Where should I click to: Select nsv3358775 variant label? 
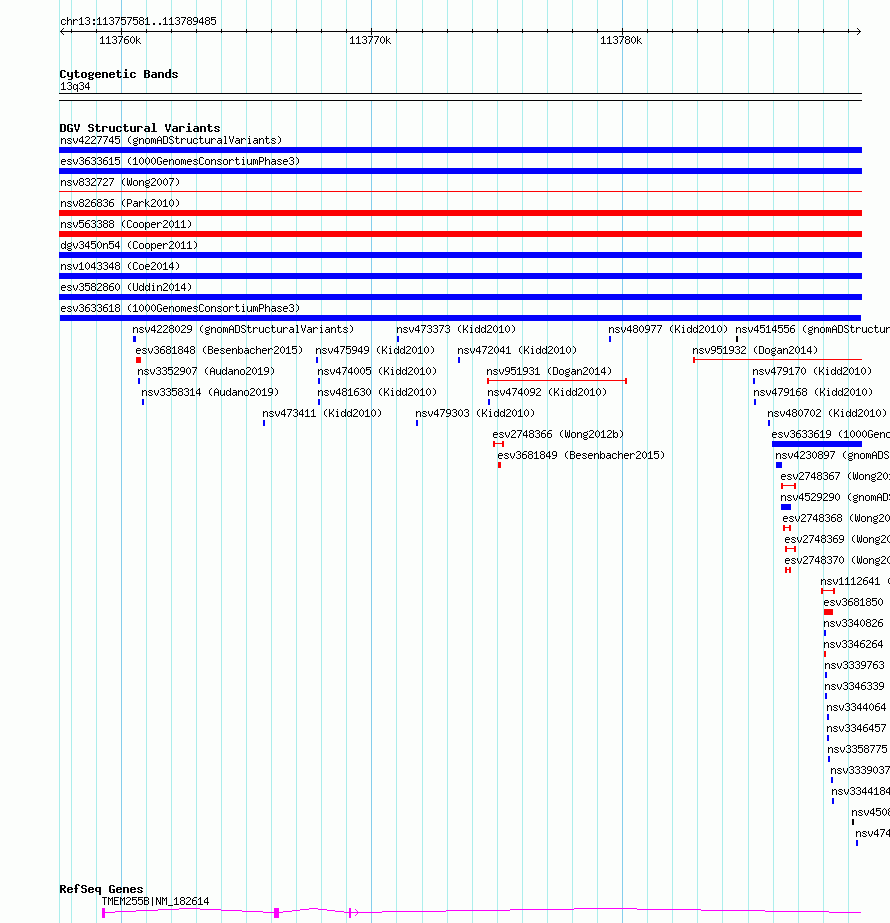[x=857, y=749]
